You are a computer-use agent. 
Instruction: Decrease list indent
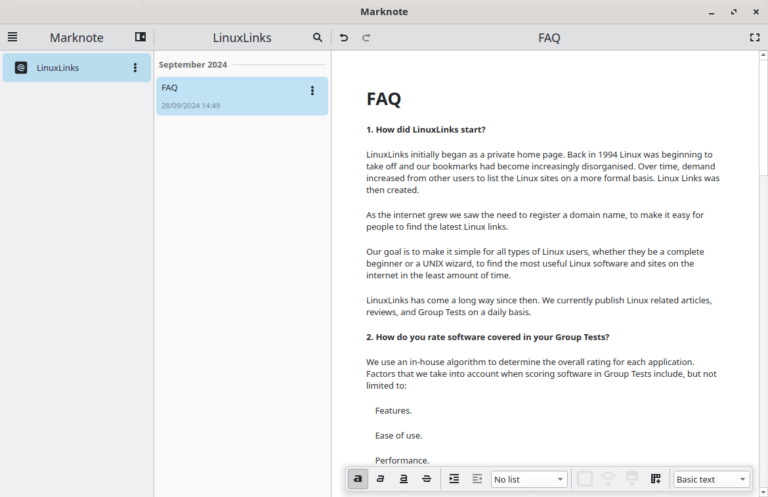477,478
